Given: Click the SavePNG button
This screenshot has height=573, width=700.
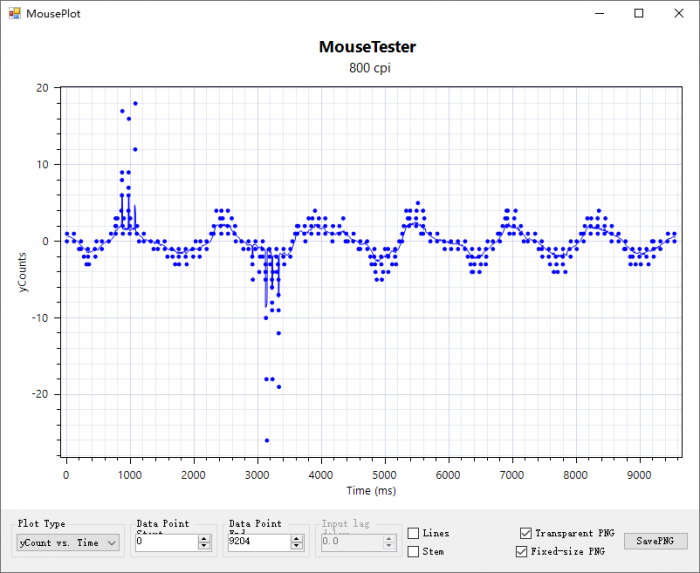Looking at the screenshot, I should click(x=656, y=541).
